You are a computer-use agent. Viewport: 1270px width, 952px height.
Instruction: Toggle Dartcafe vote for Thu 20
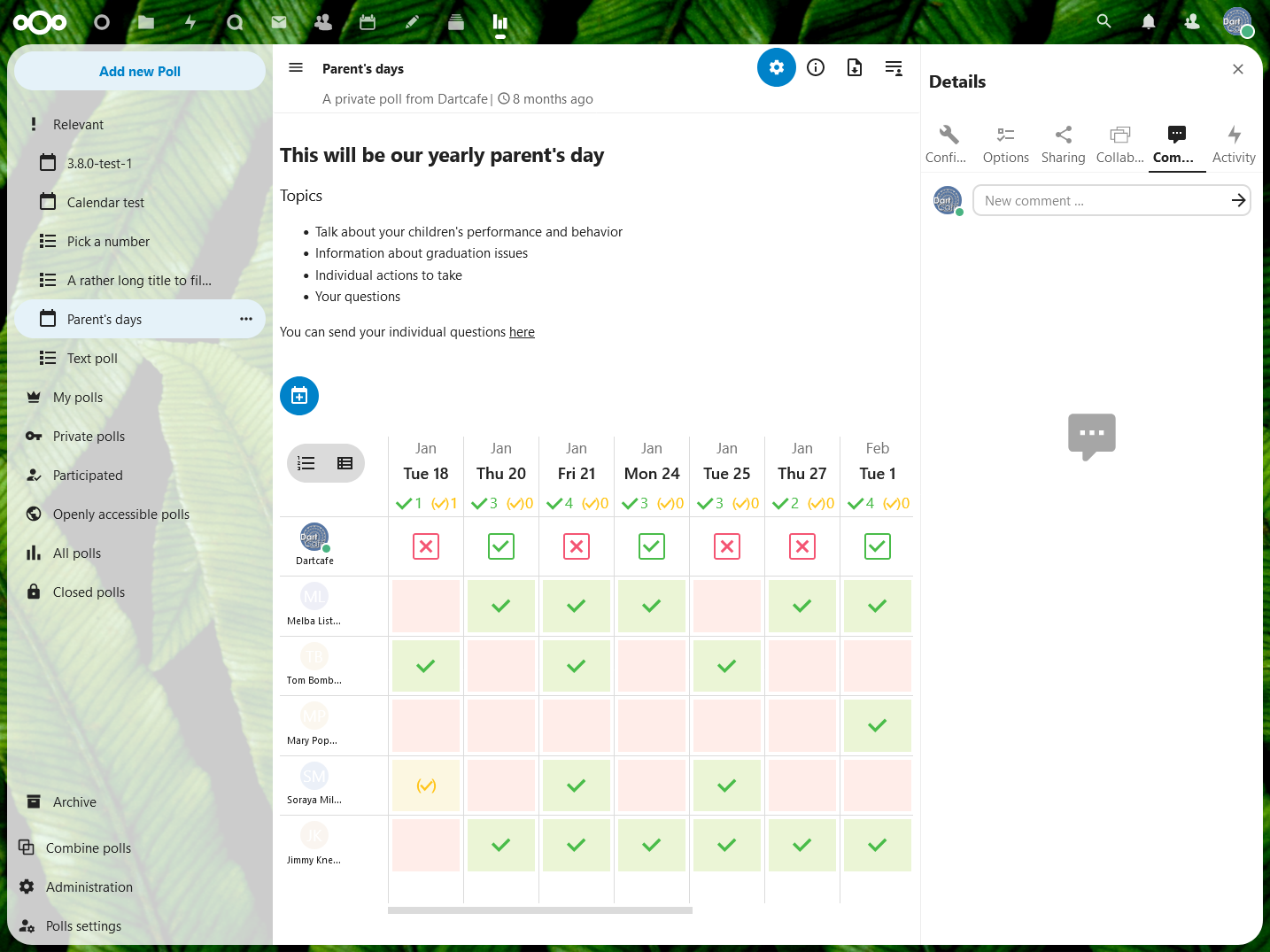(x=501, y=546)
